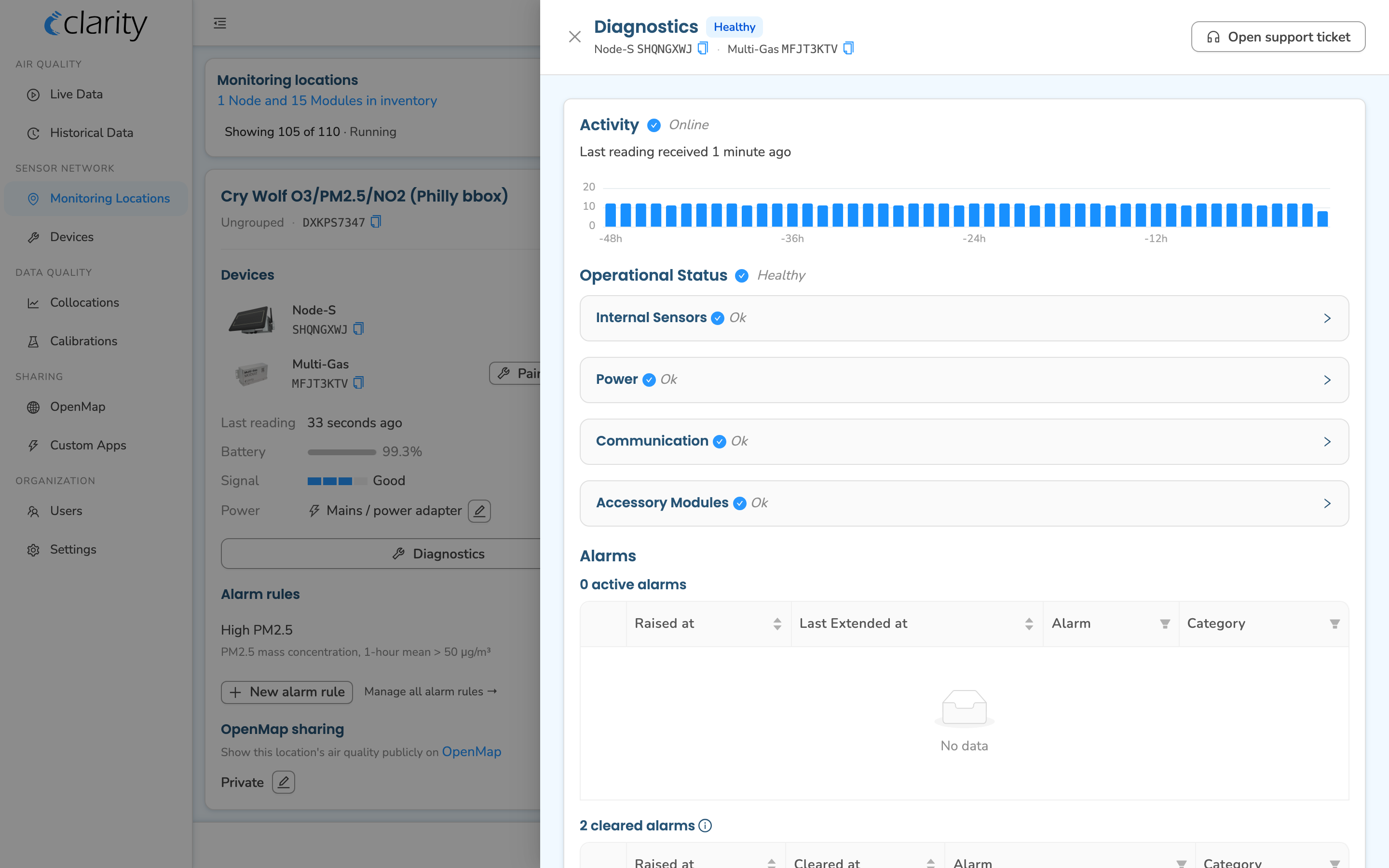Create a New alarm rule

pos(287,692)
